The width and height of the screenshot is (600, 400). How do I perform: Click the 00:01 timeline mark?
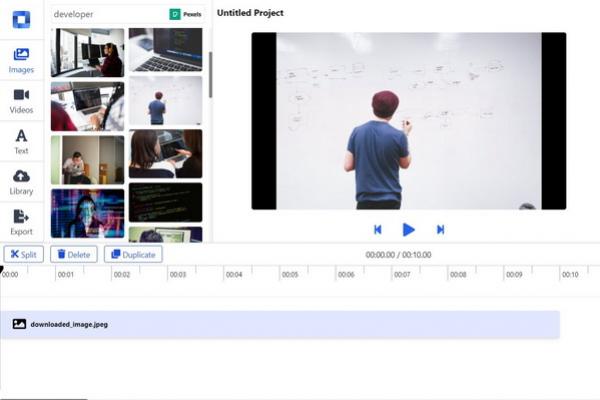(x=65, y=275)
